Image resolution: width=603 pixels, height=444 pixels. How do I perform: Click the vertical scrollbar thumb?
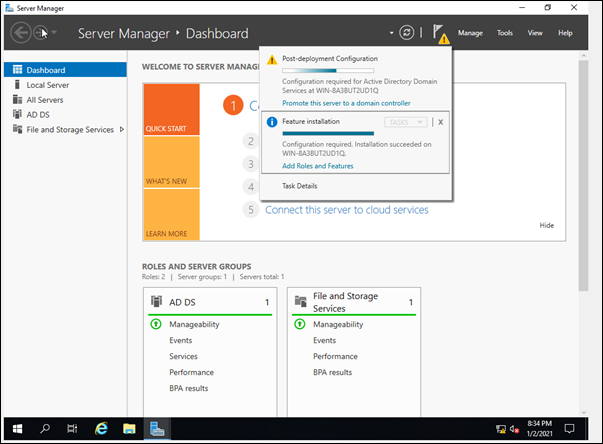583,176
